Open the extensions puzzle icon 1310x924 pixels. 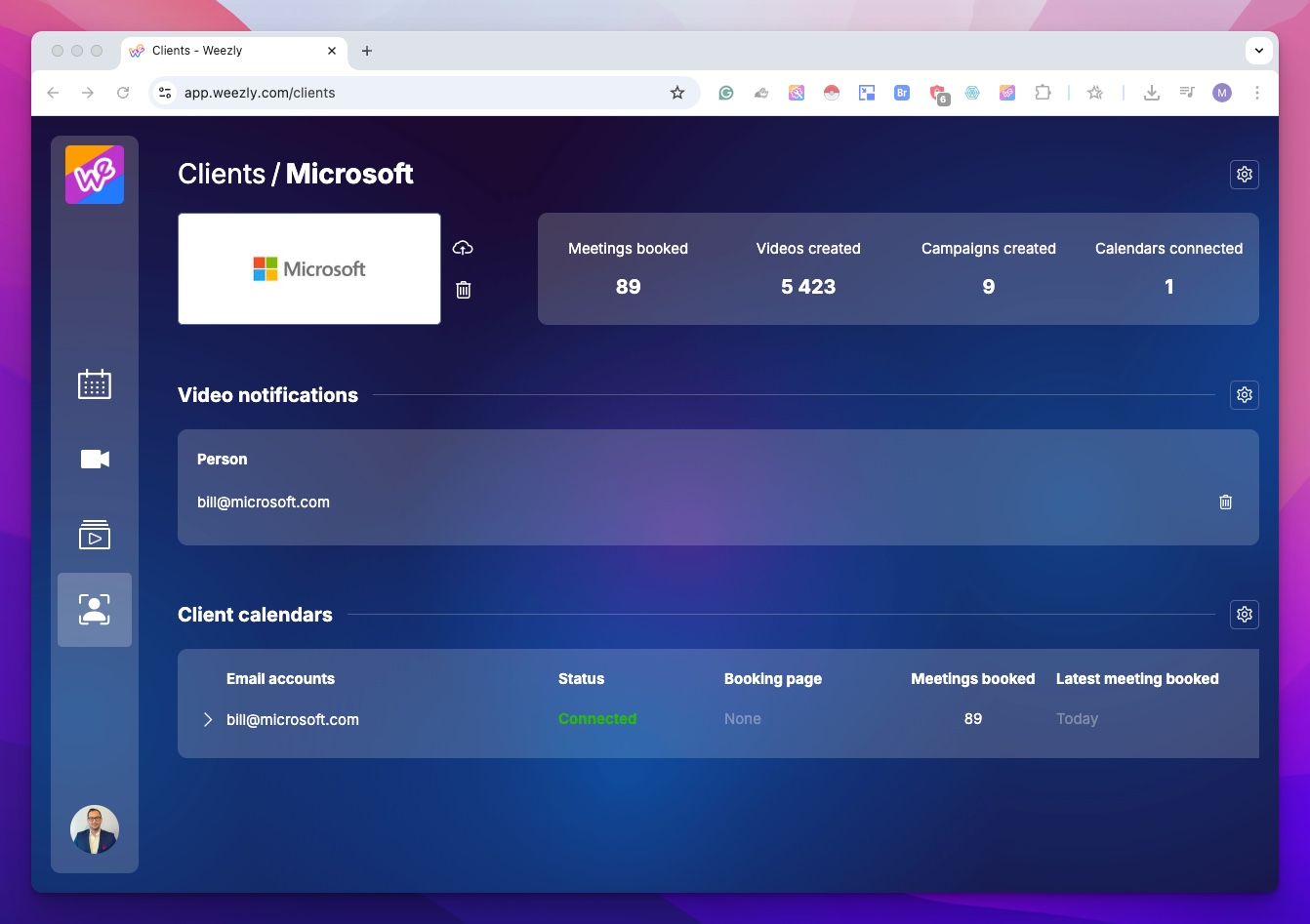1043,93
